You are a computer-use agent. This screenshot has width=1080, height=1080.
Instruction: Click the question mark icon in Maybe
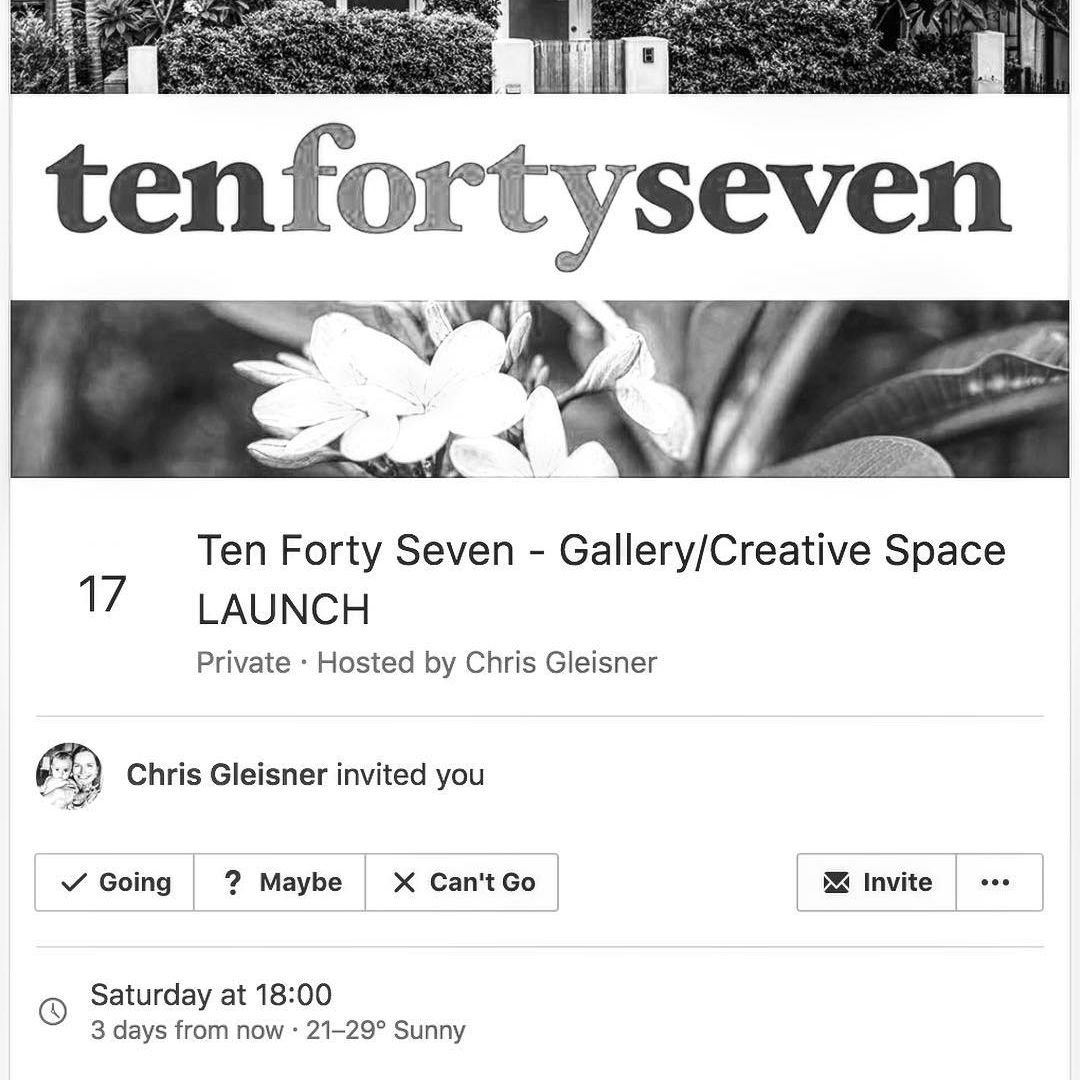click(233, 882)
